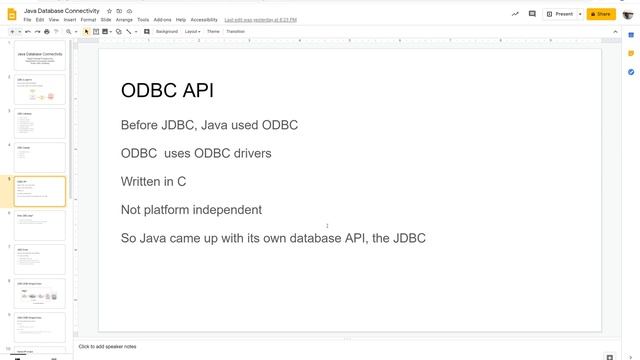This screenshot has width=640, height=360.
Task: Open the Accessibility menu
Action: coord(204,20)
